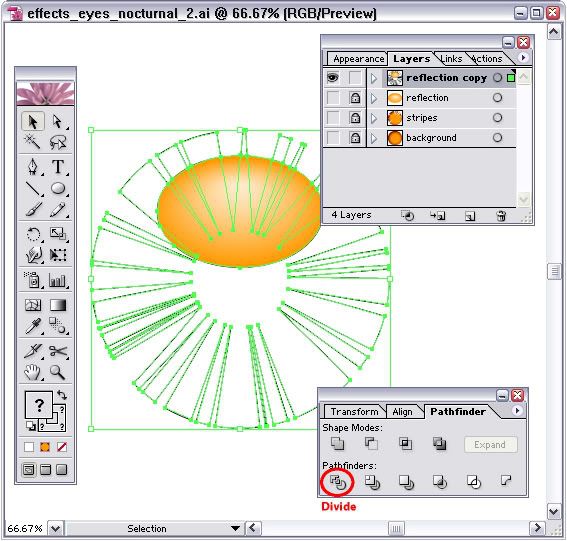Apply Subtract from shape area mode
Screen dimensions: 567x541
tap(371, 443)
